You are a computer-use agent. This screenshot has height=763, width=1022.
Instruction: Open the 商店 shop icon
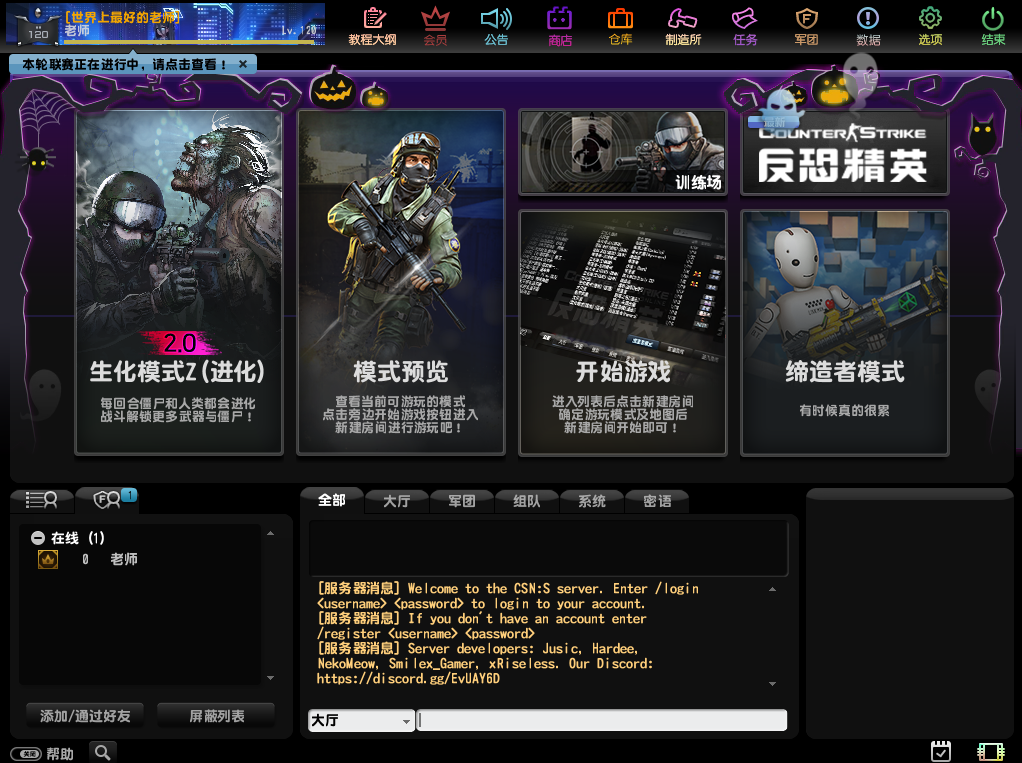(559, 26)
